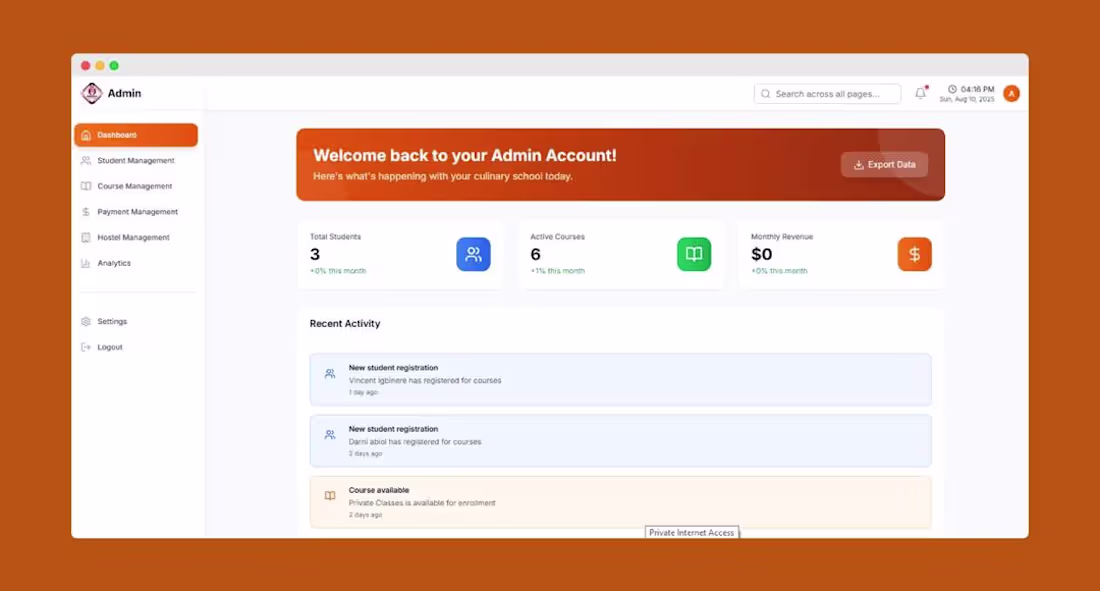Open notifications bell icon

pos(920,93)
